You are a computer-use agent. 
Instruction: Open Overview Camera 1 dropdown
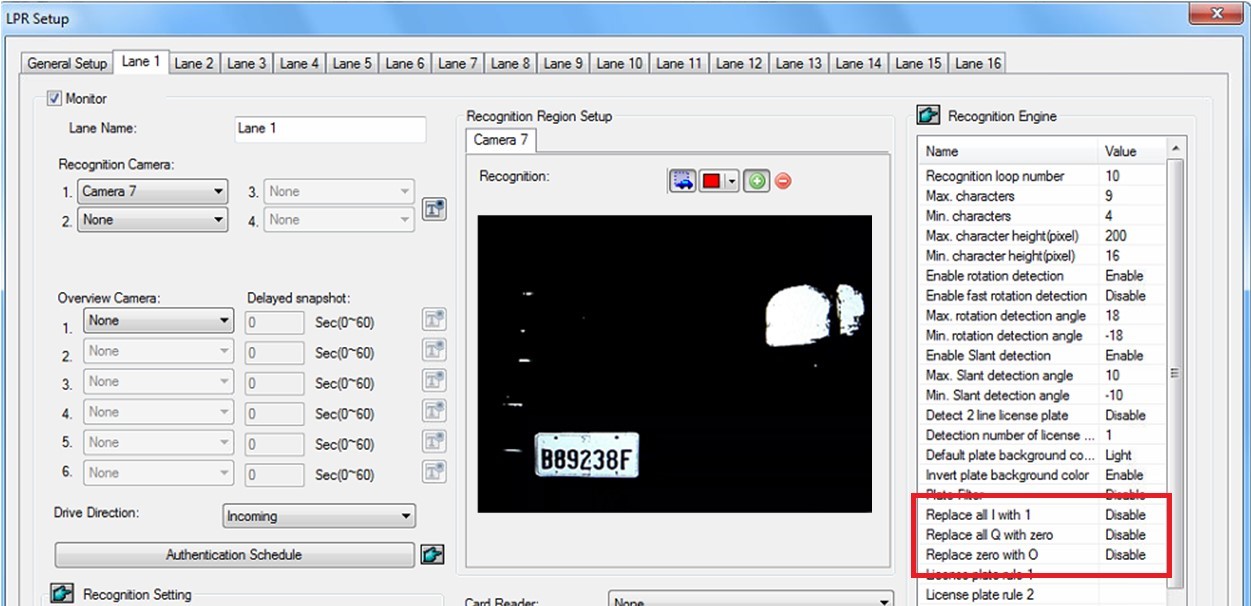pos(158,321)
